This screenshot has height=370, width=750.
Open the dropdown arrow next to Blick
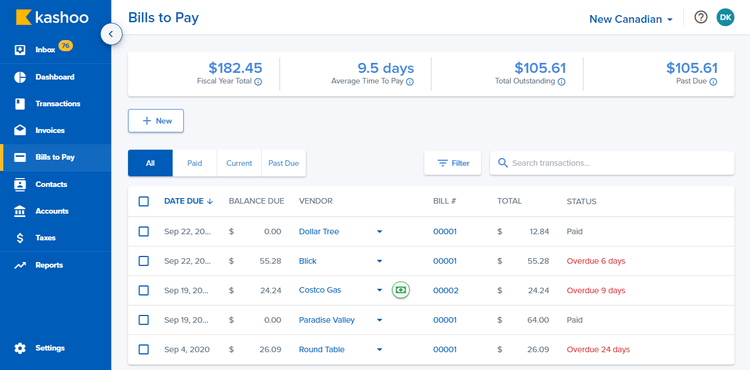click(379, 261)
